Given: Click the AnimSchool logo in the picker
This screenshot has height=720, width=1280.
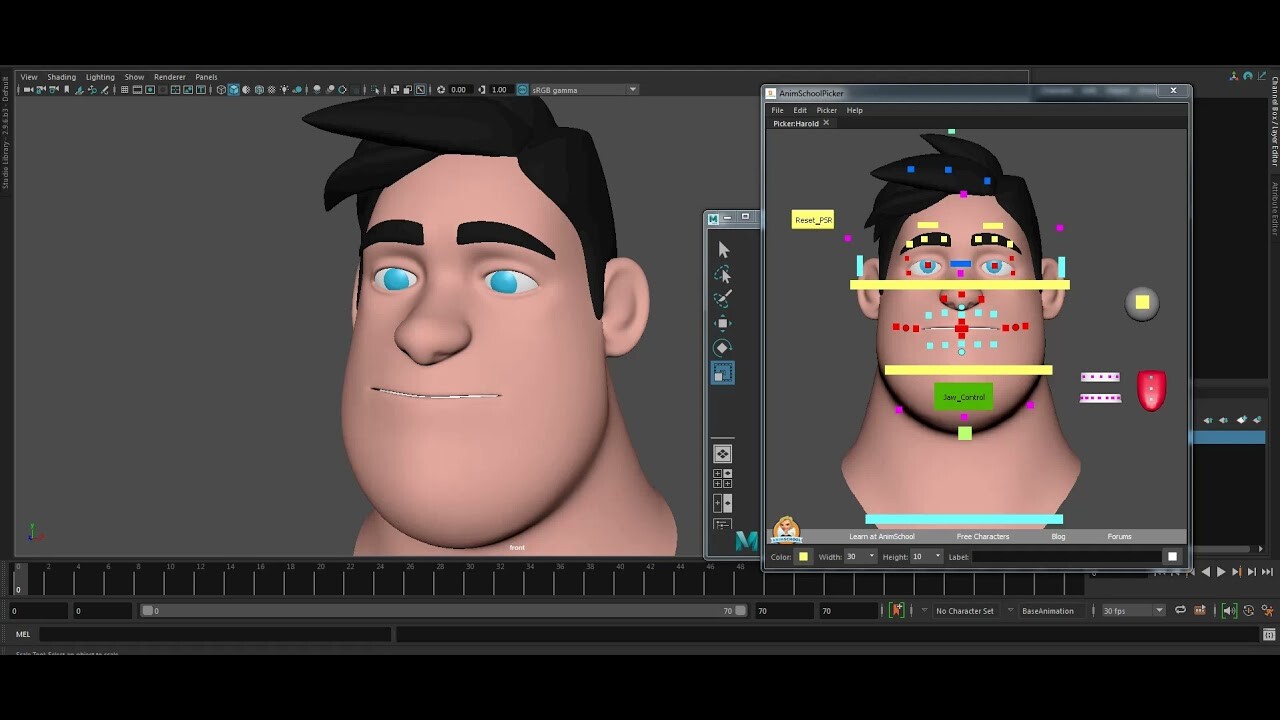Looking at the screenshot, I should pos(787,527).
